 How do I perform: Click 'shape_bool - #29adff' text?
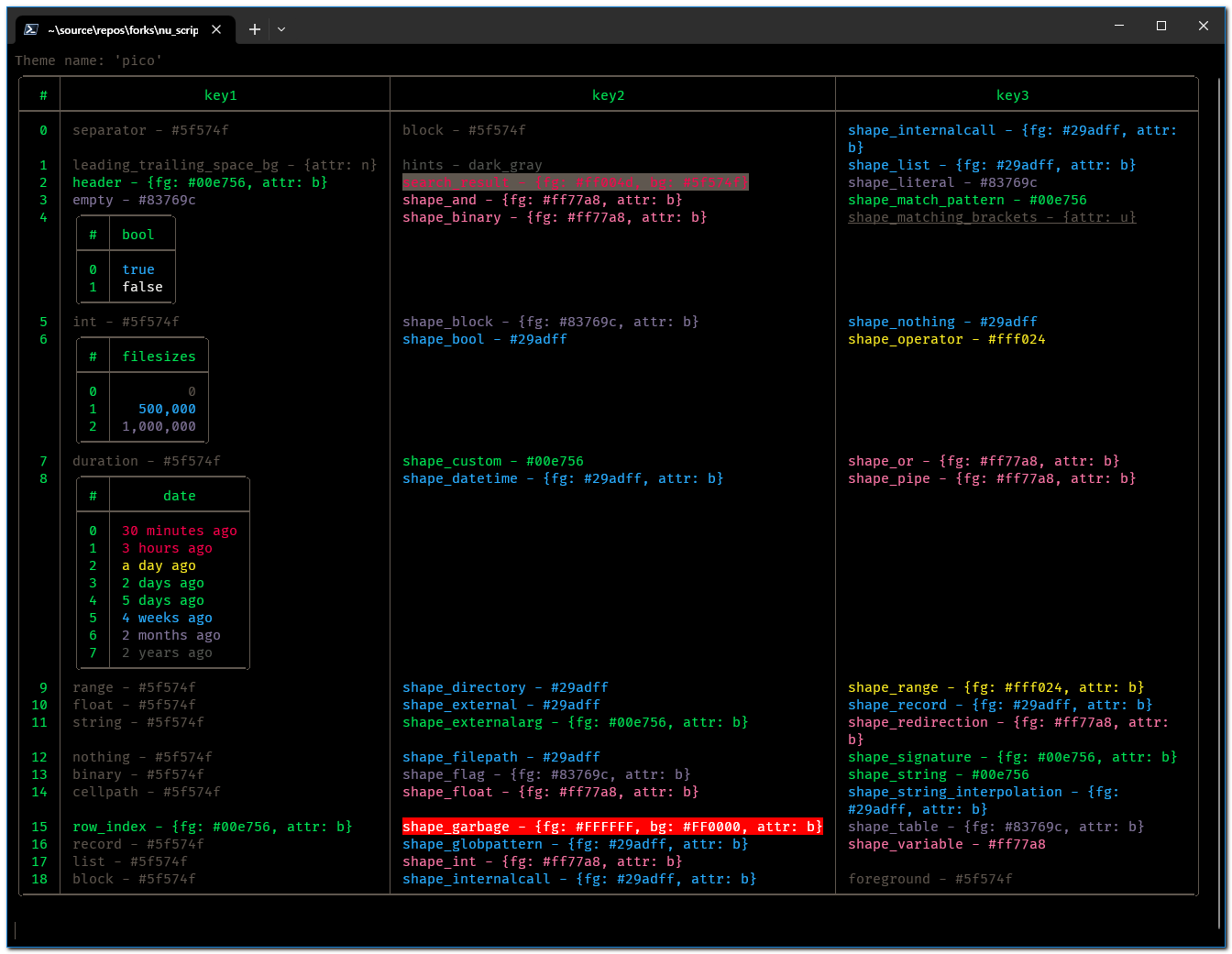[485, 339]
